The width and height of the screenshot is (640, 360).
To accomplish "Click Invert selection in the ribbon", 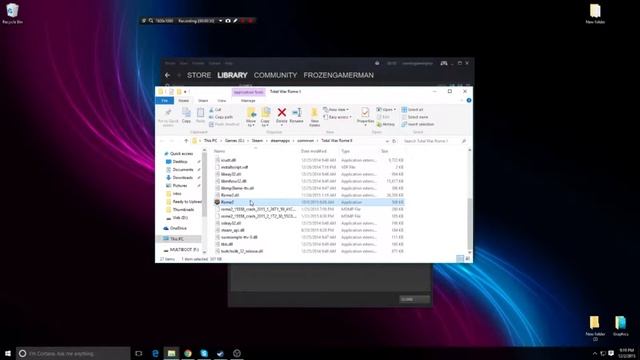I will [x=418, y=124].
